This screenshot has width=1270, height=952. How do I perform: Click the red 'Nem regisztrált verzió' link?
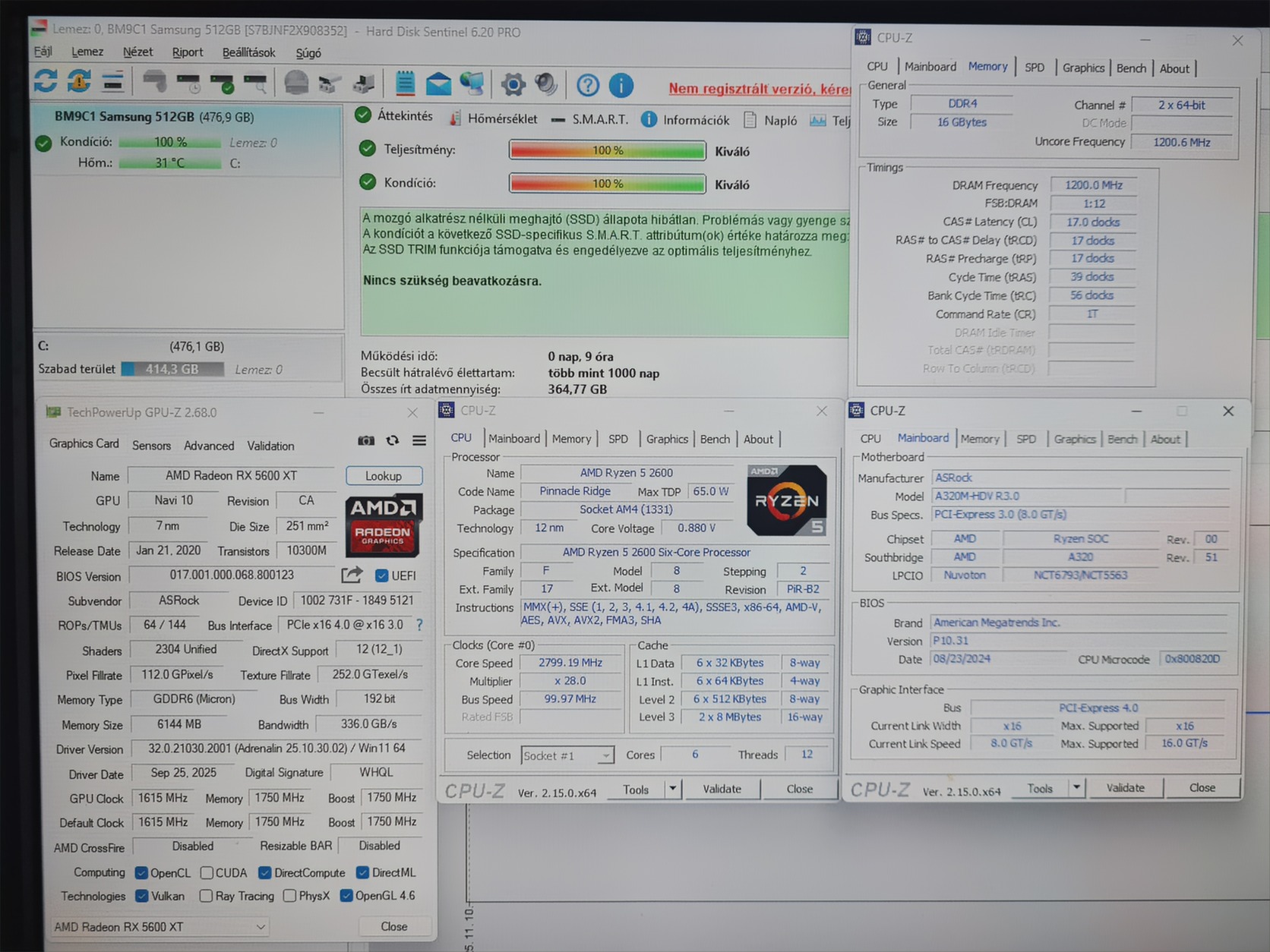tap(760, 89)
